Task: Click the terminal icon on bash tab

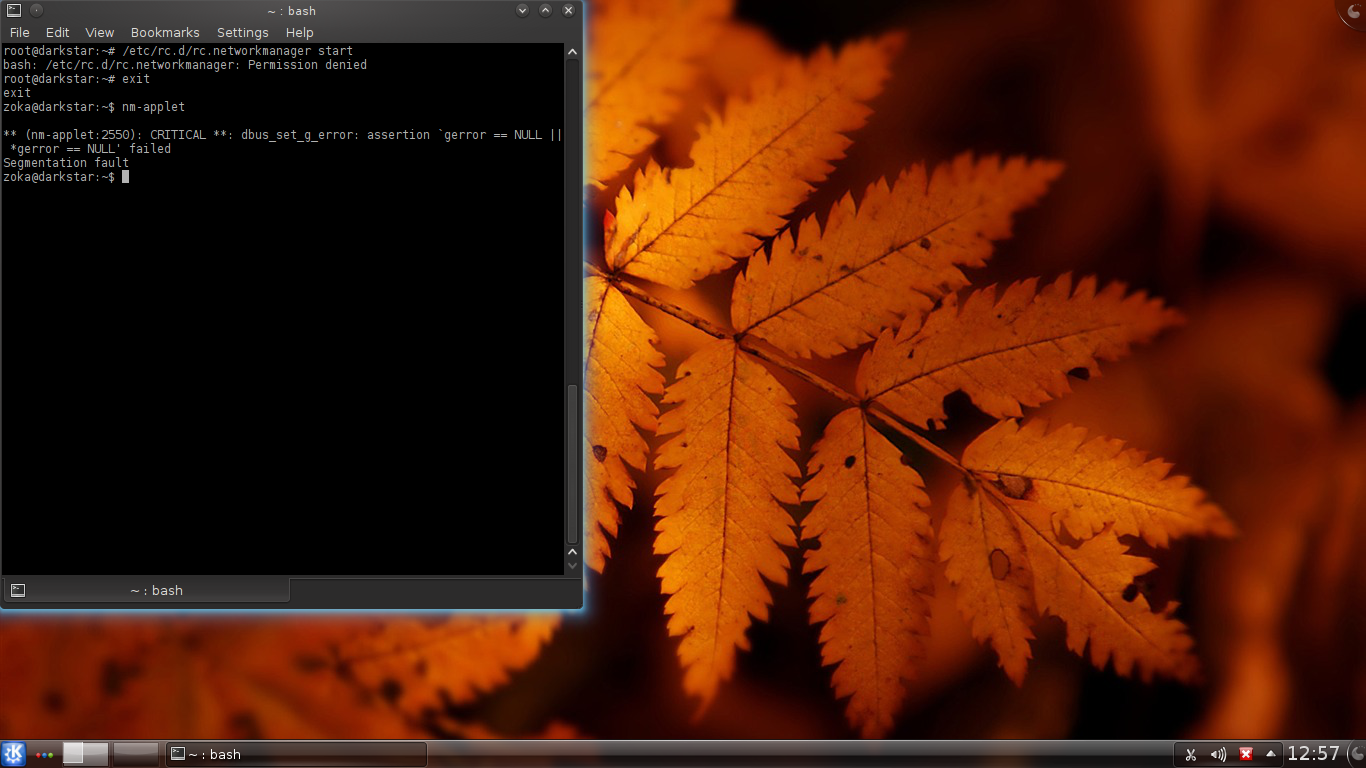Action: coord(18,591)
